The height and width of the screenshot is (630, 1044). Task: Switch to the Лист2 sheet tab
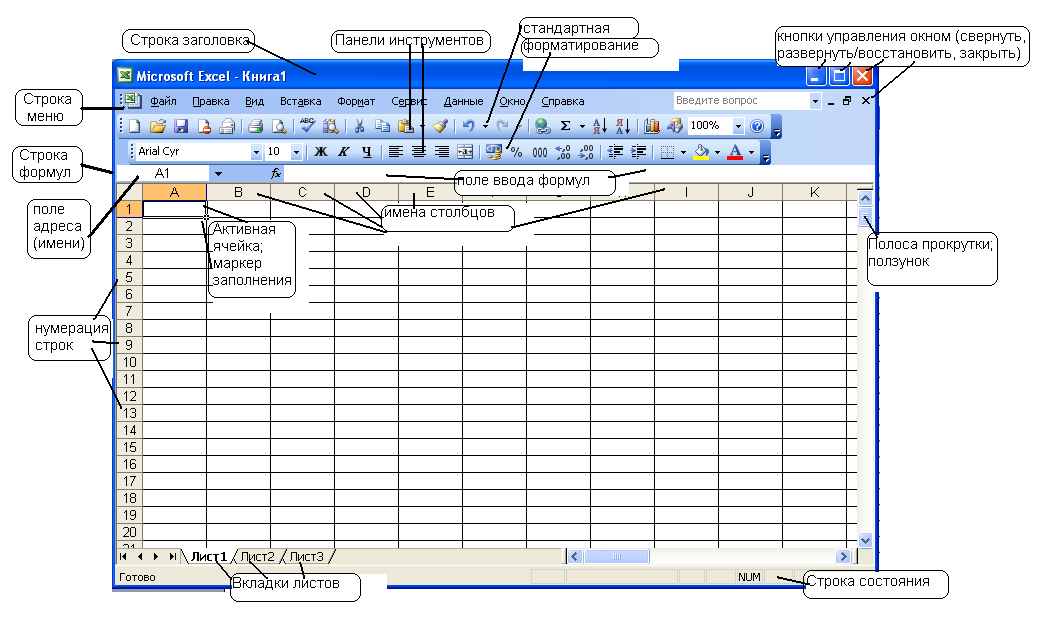257,556
